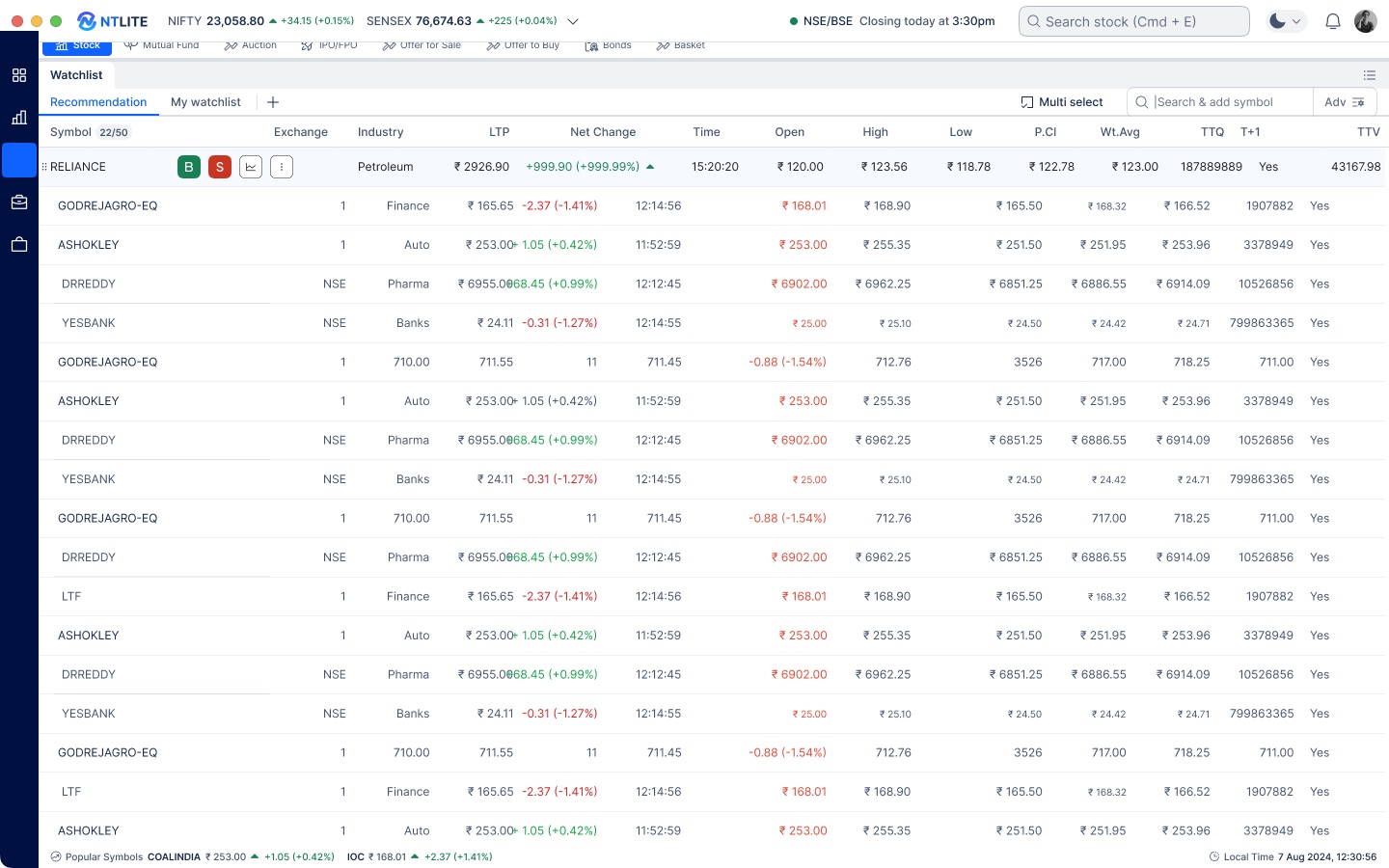Switch to the My watchlist tab

(205, 102)
